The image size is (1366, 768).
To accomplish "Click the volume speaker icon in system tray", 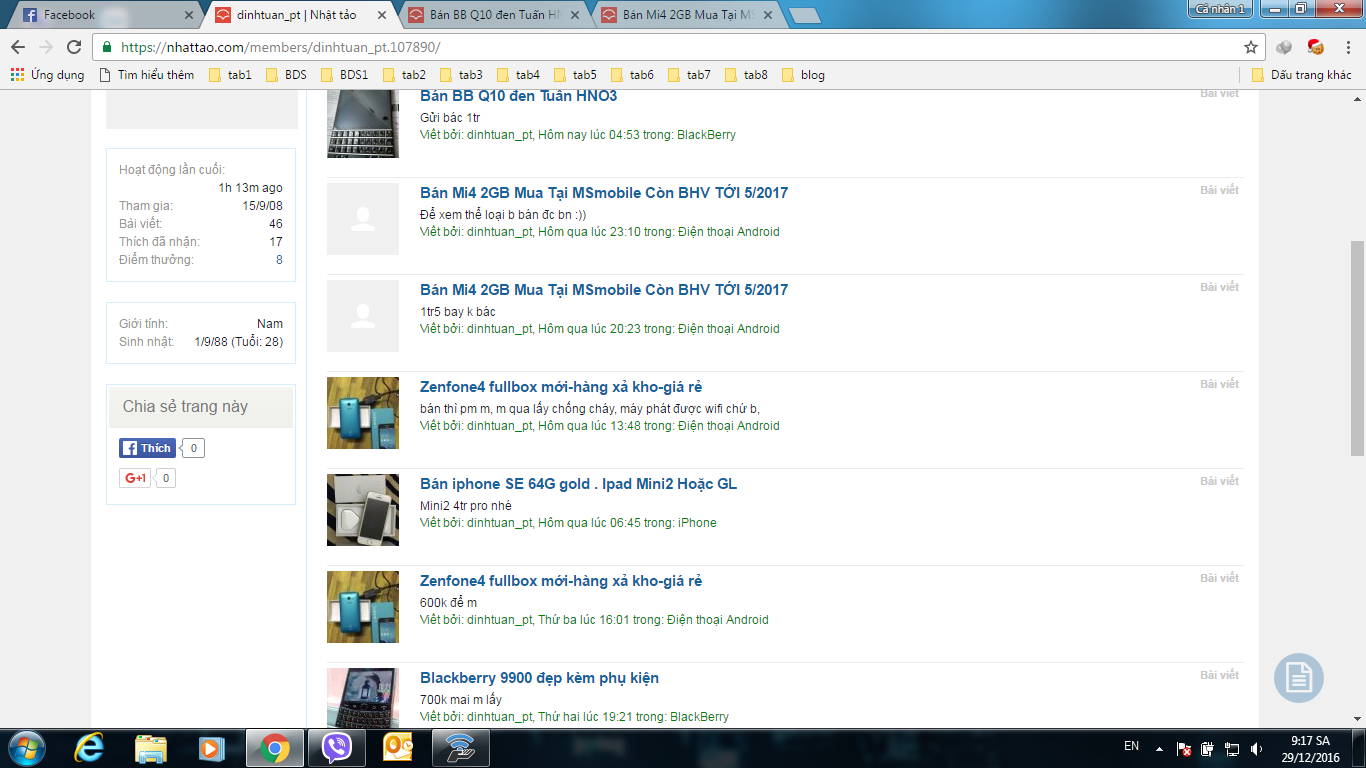I will click(x=1256, y=748).
